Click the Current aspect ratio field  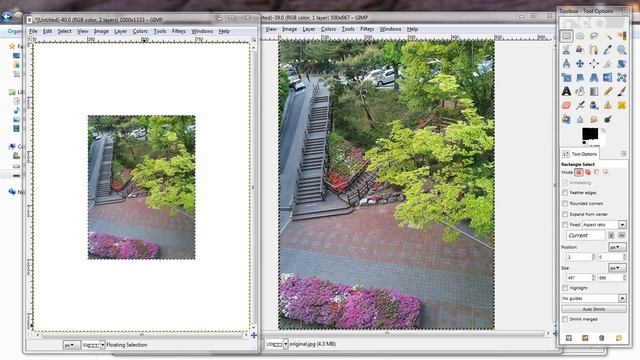585,236
